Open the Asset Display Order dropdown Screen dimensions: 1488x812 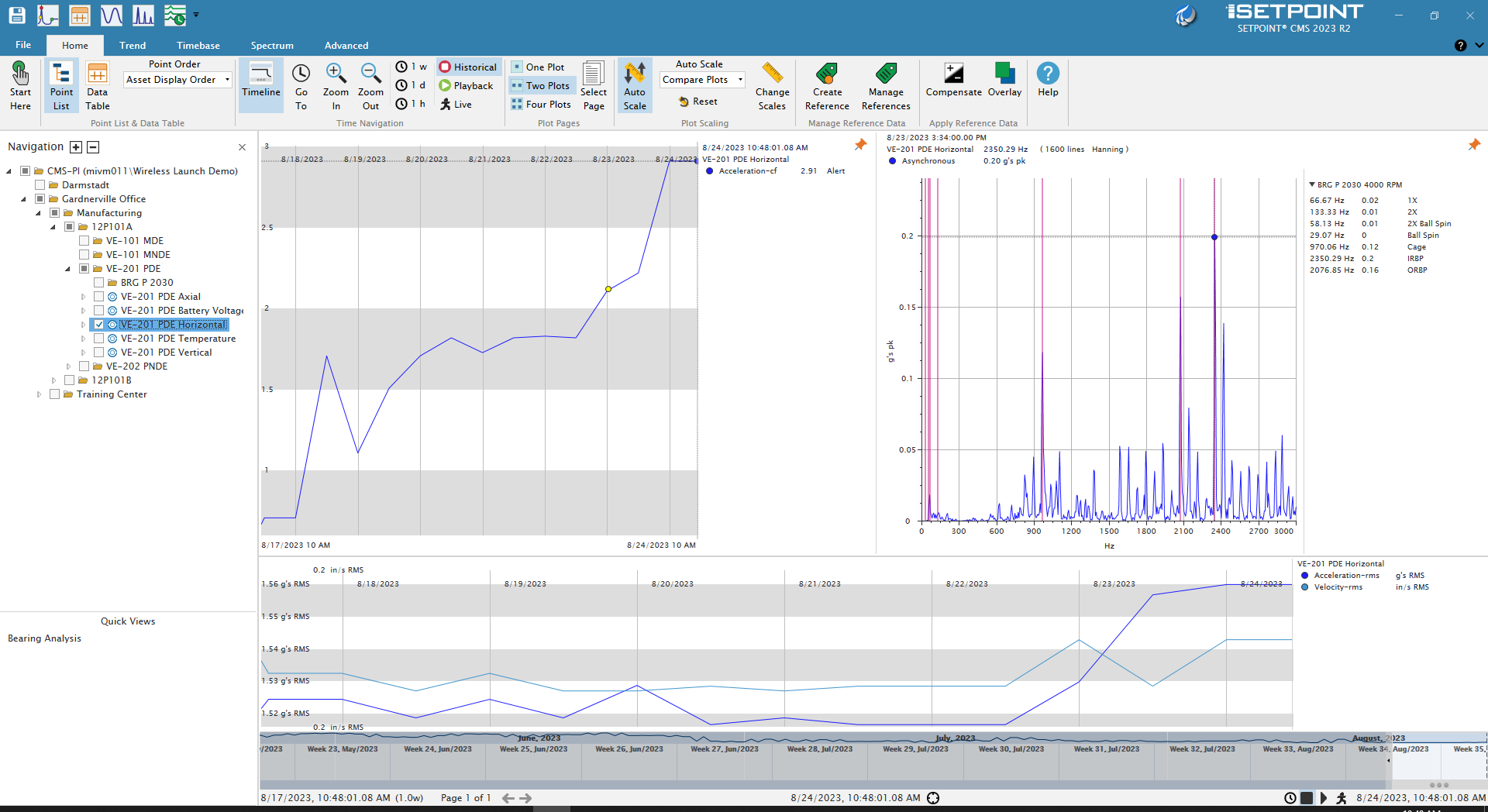pyautogui.click(x=178, y=80)
